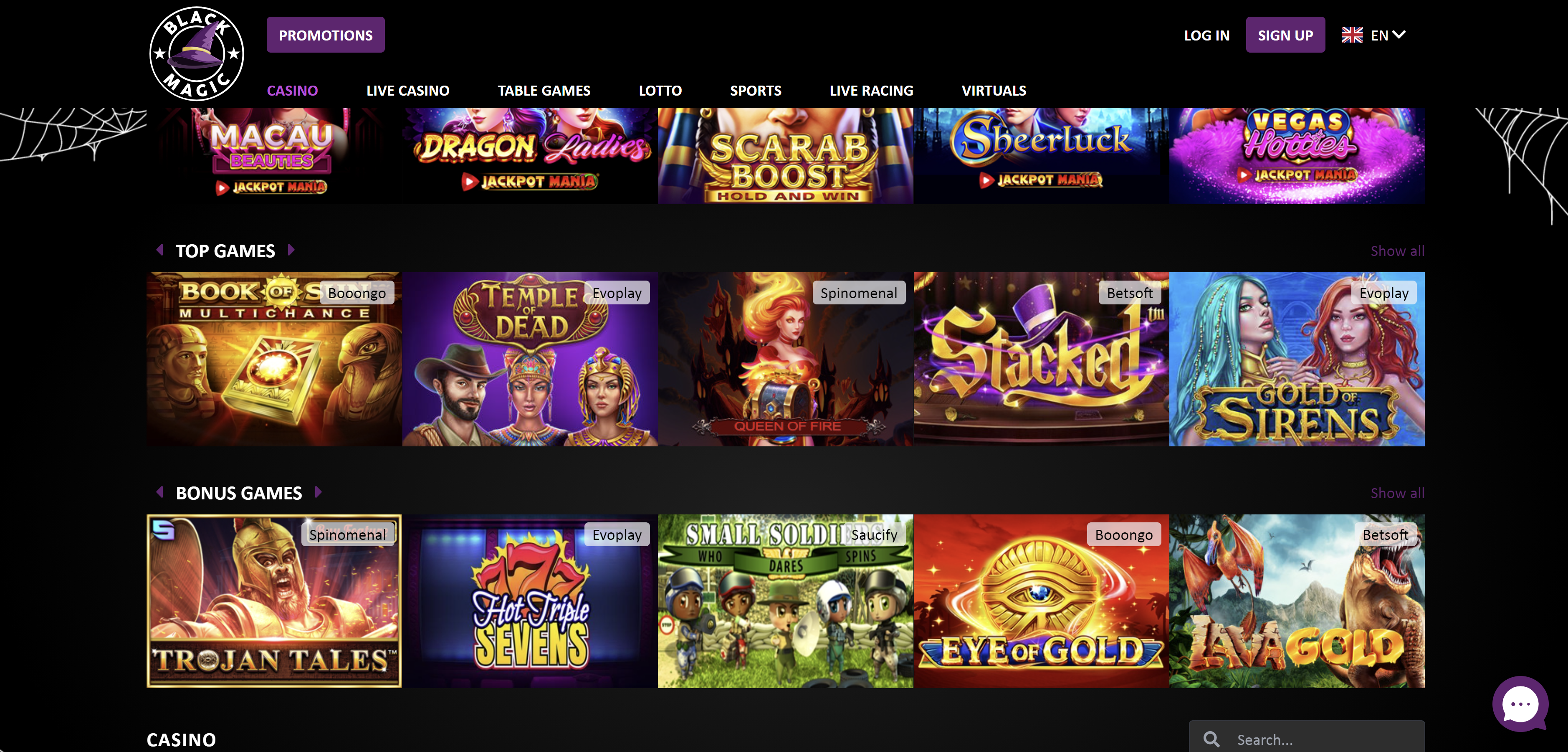This screenshot has height=752, width=1568.
Task: Open the live chat bubble icon
Action: [x=1520, y=703]
